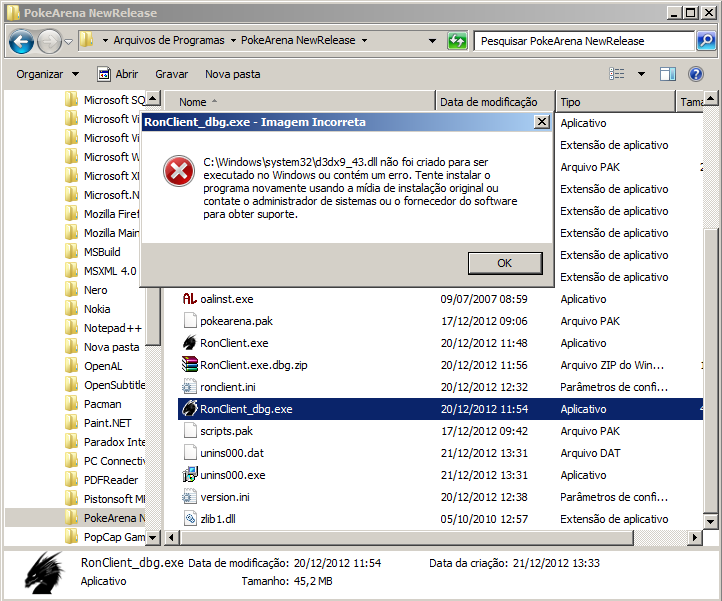722x601 pixels.
Task: Open help with the question mark icon
Action: click(696, 74)
